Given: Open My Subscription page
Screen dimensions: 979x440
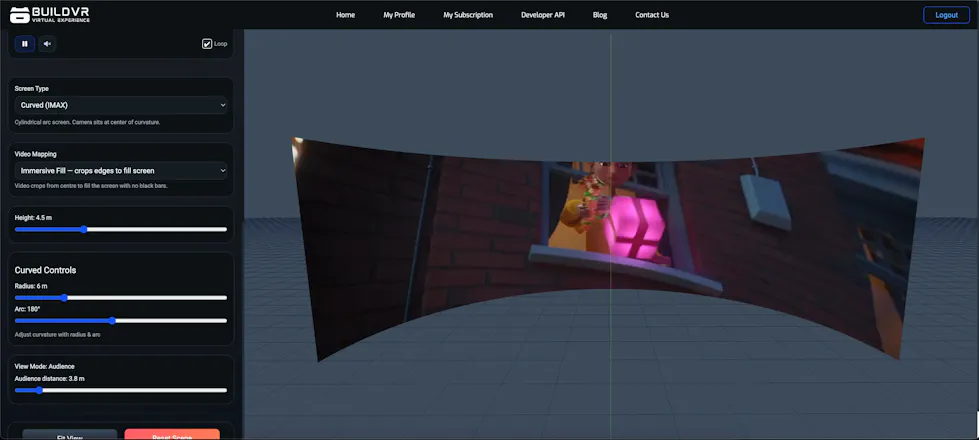Looking at the screenshot, I should pos(468,15).
